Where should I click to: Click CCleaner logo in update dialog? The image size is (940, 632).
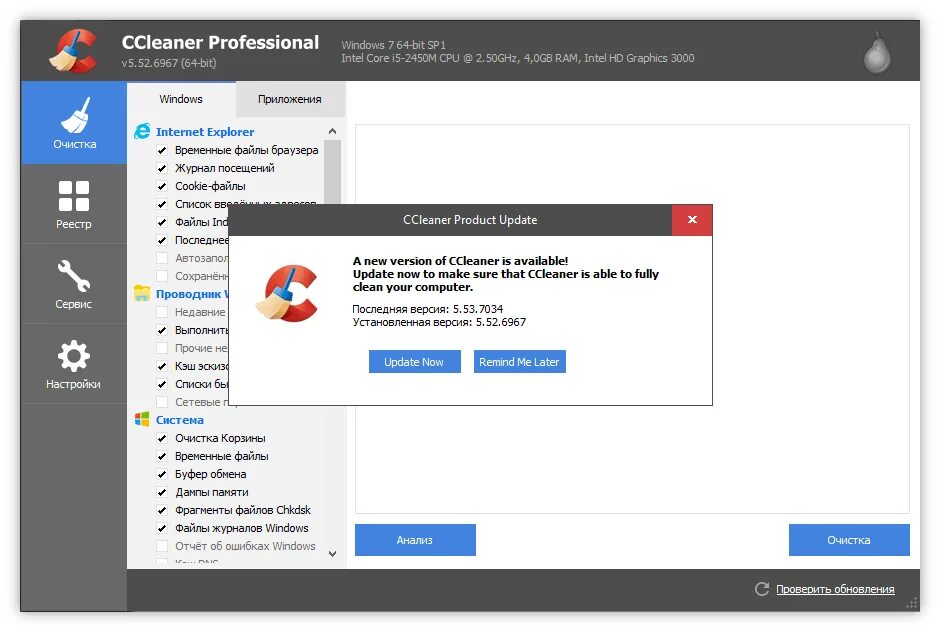point(287,293)
